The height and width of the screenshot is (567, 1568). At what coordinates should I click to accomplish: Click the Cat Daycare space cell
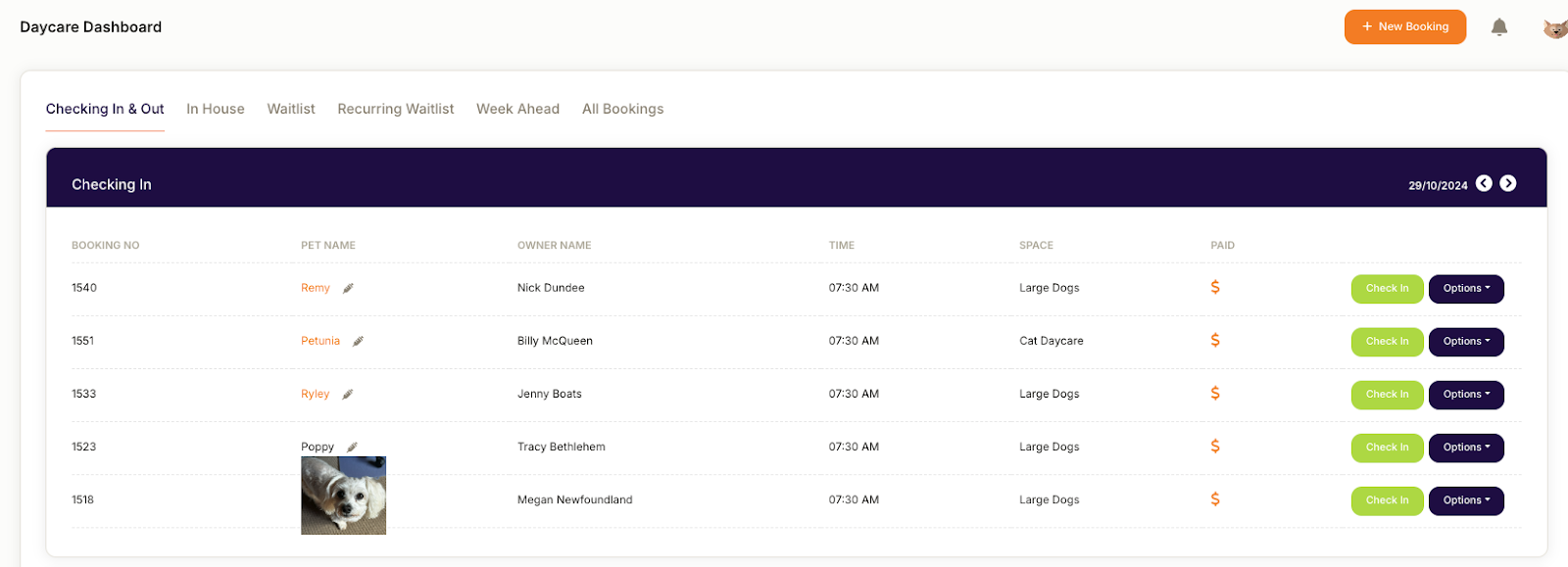[x=1052, y=341]
